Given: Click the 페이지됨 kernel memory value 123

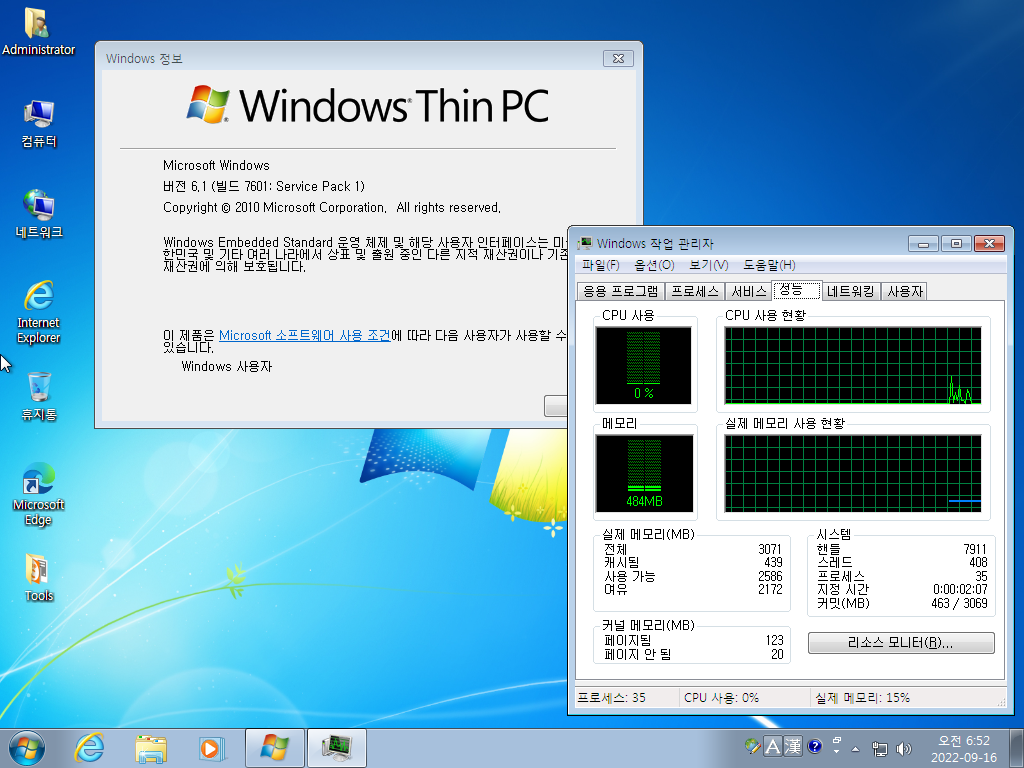Looking at the screenshot, I should [775, 640].
